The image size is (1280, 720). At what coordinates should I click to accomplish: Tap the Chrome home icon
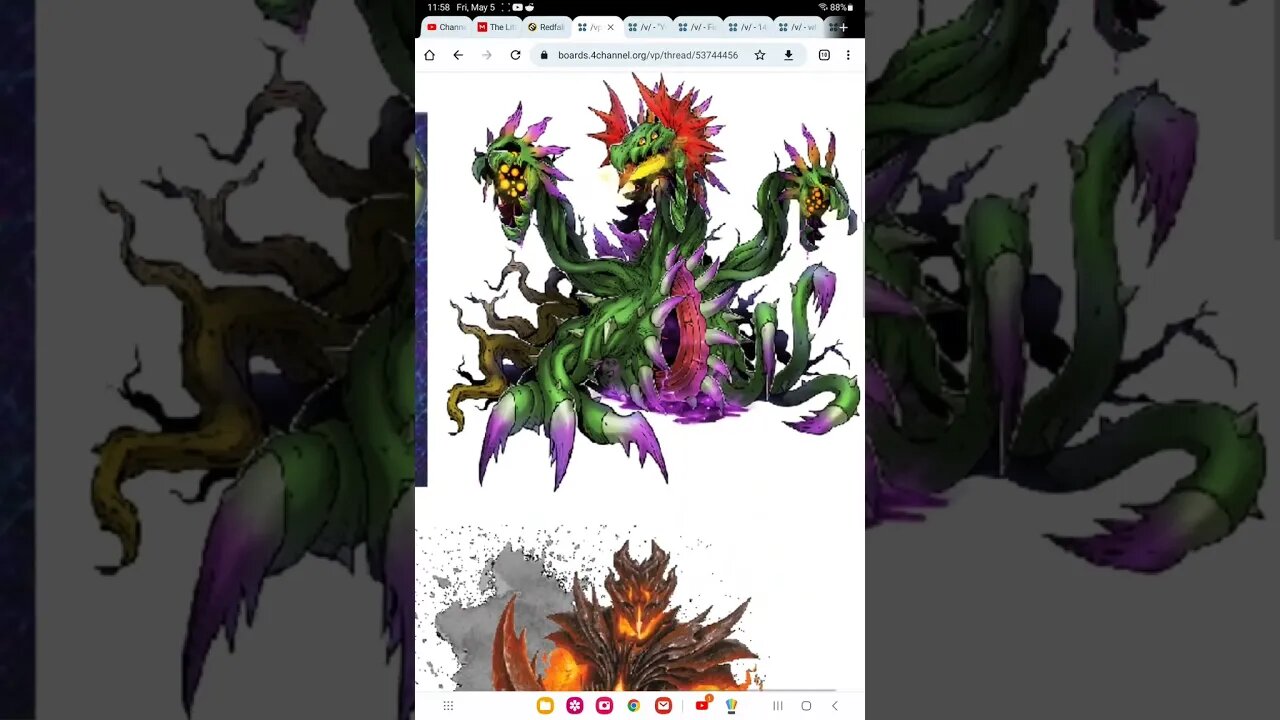pyautogui.click(x=429, y=55)
